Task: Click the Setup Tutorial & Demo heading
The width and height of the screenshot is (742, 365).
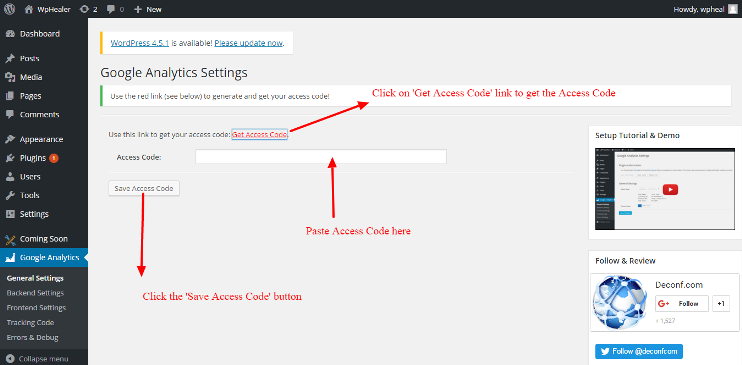Action: 637,135
